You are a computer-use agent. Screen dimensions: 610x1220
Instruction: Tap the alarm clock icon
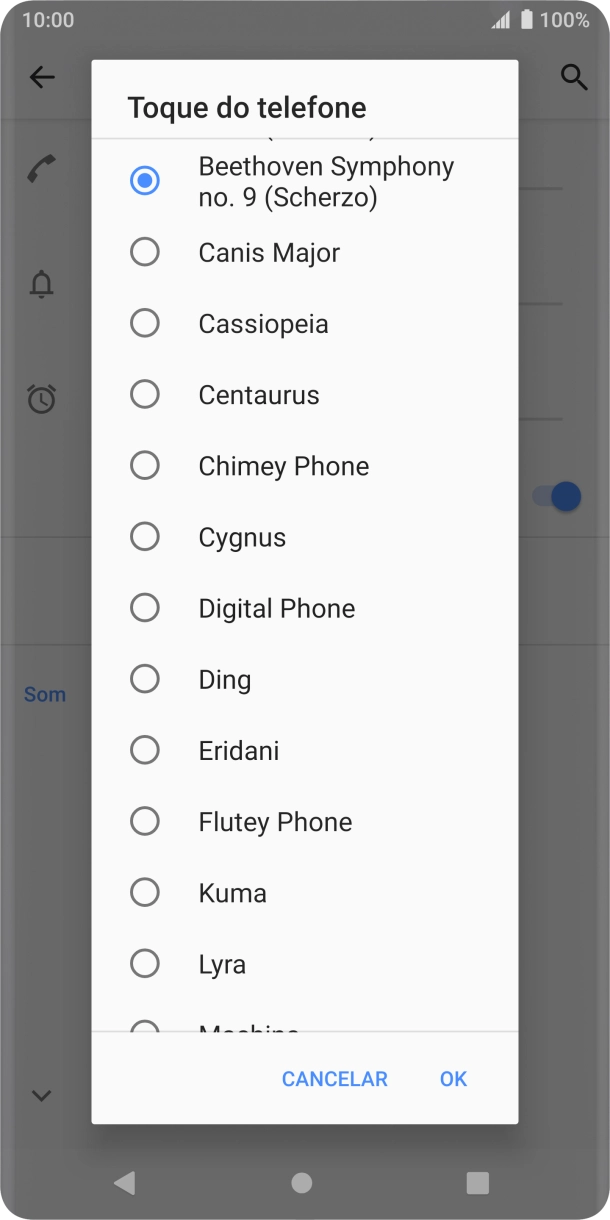(x=41, y=399)
